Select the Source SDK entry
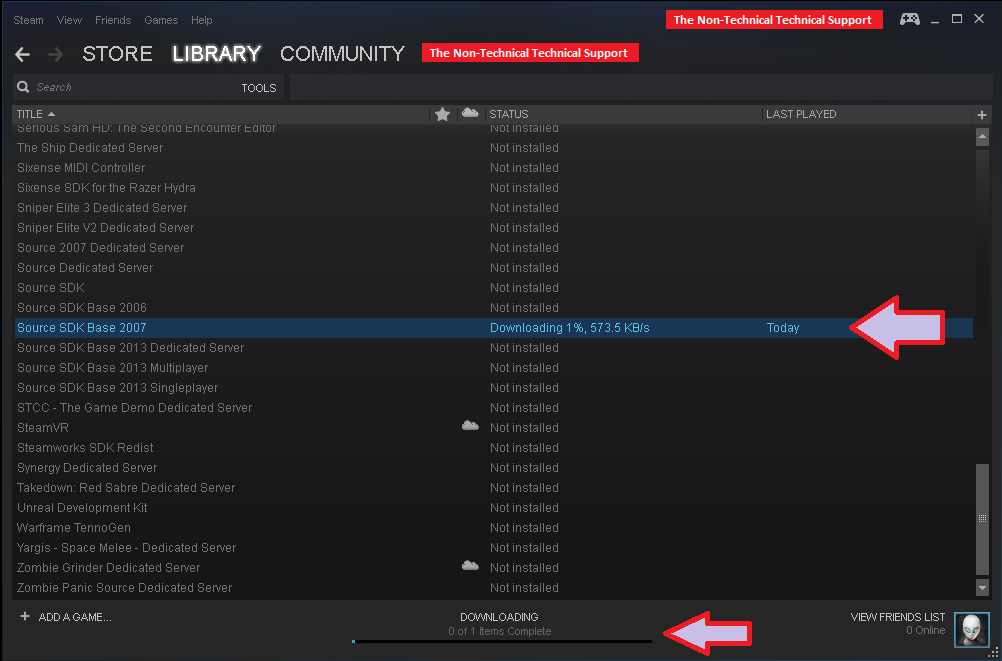Screen dimensions: 1002x661 pyautogui.click(x=50, y=288)
